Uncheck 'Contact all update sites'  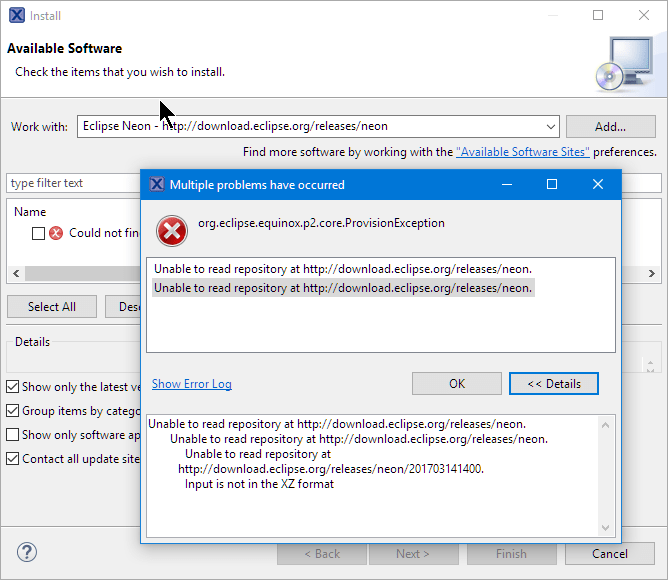pyautogui.click(x=13, y=459)
